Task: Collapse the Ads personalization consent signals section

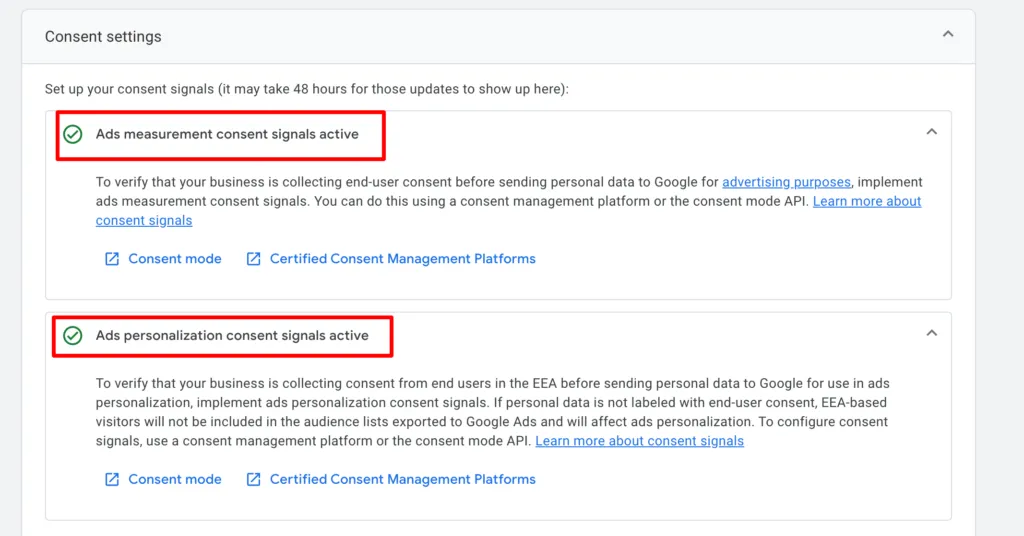Action: [x=931, y=333]
